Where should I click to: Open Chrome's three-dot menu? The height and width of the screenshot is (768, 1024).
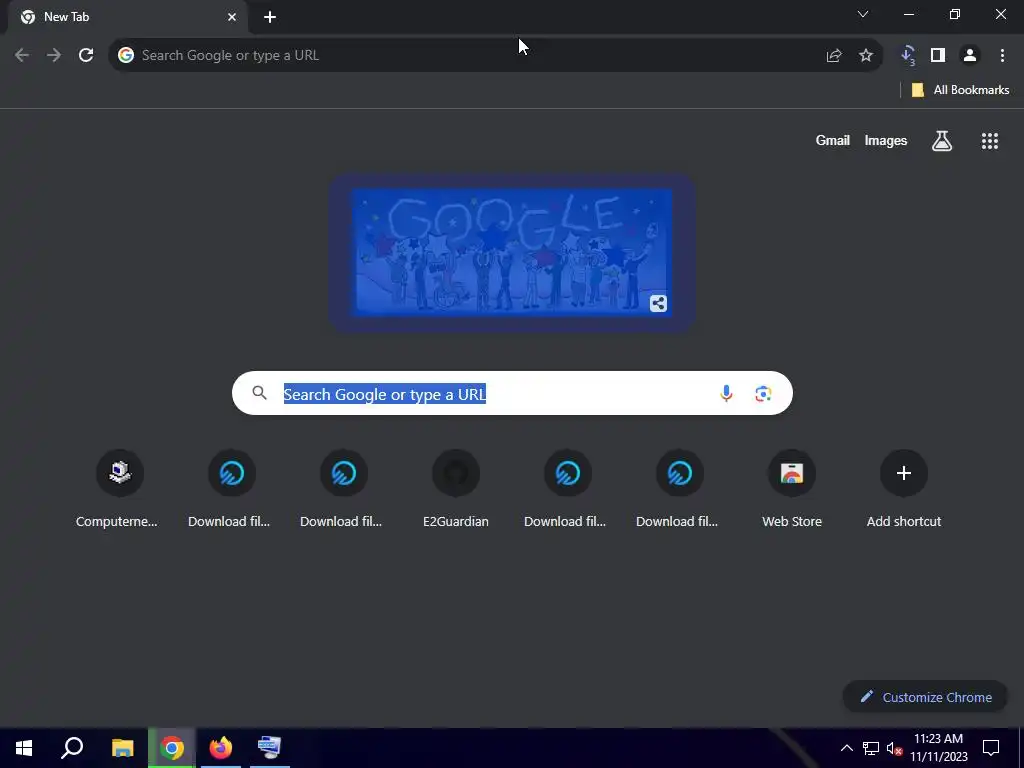1002,56
